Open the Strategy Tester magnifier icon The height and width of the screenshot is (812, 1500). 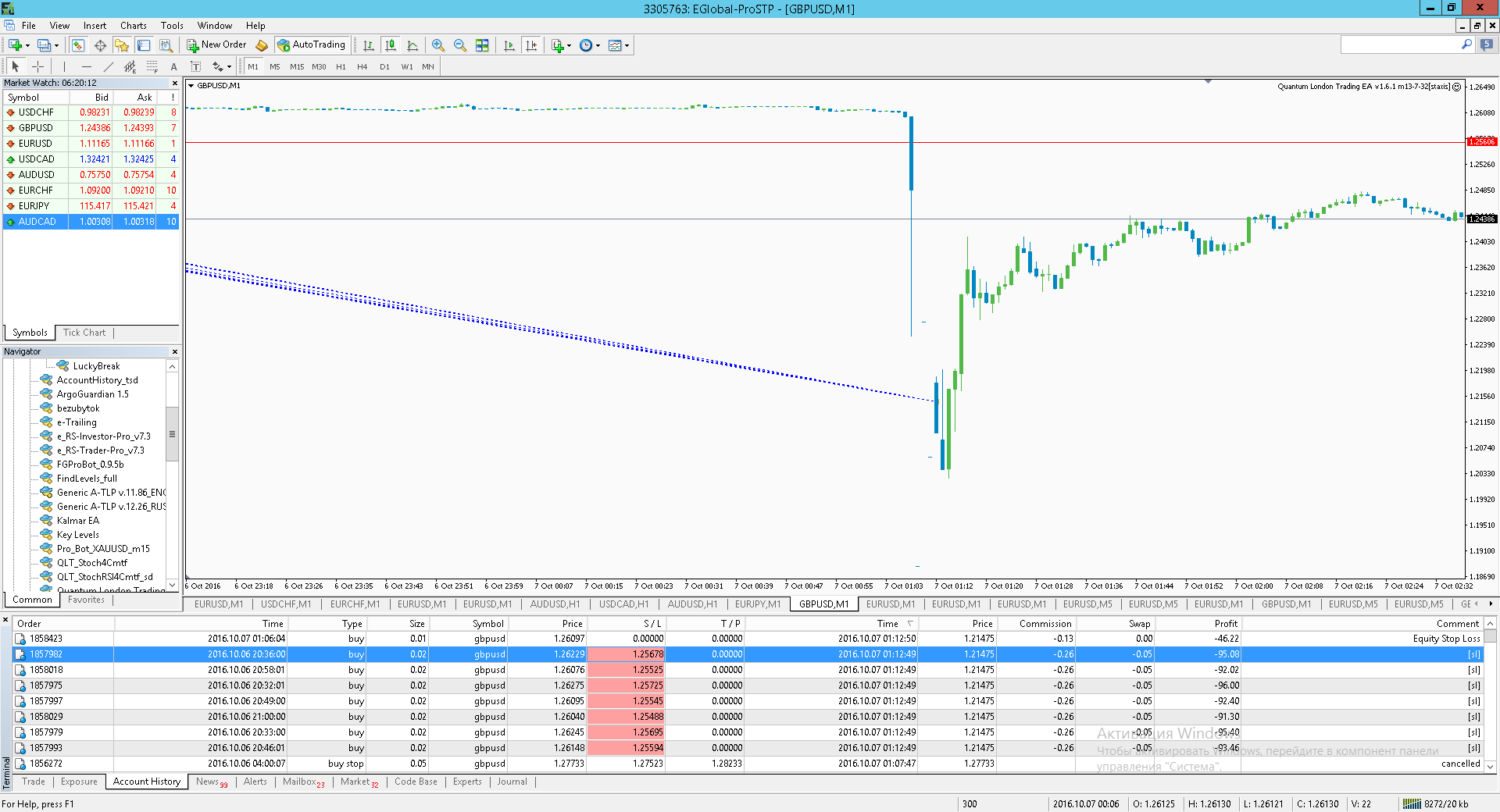[x=166, y=45]
